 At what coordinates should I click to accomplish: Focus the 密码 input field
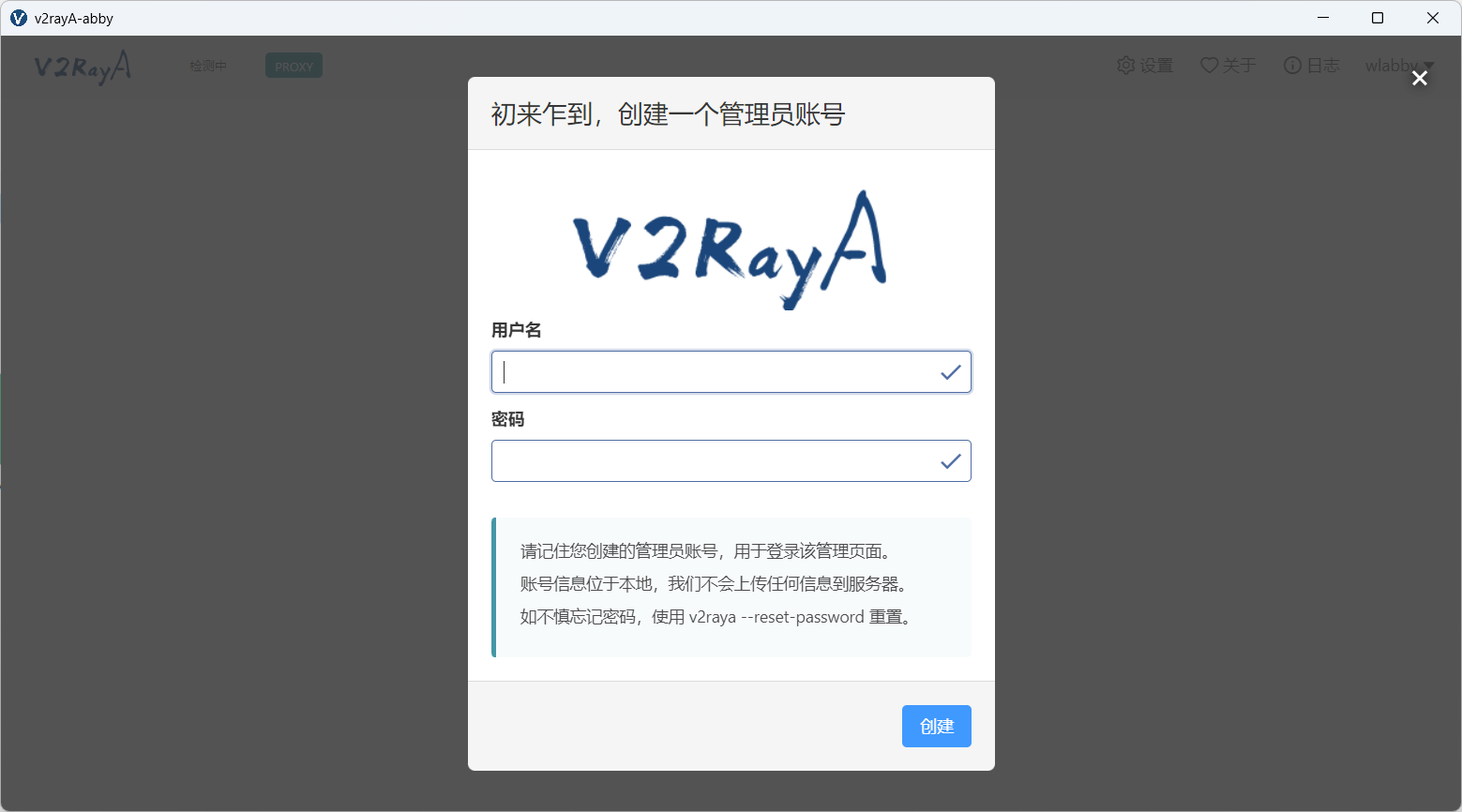(731, 461)
